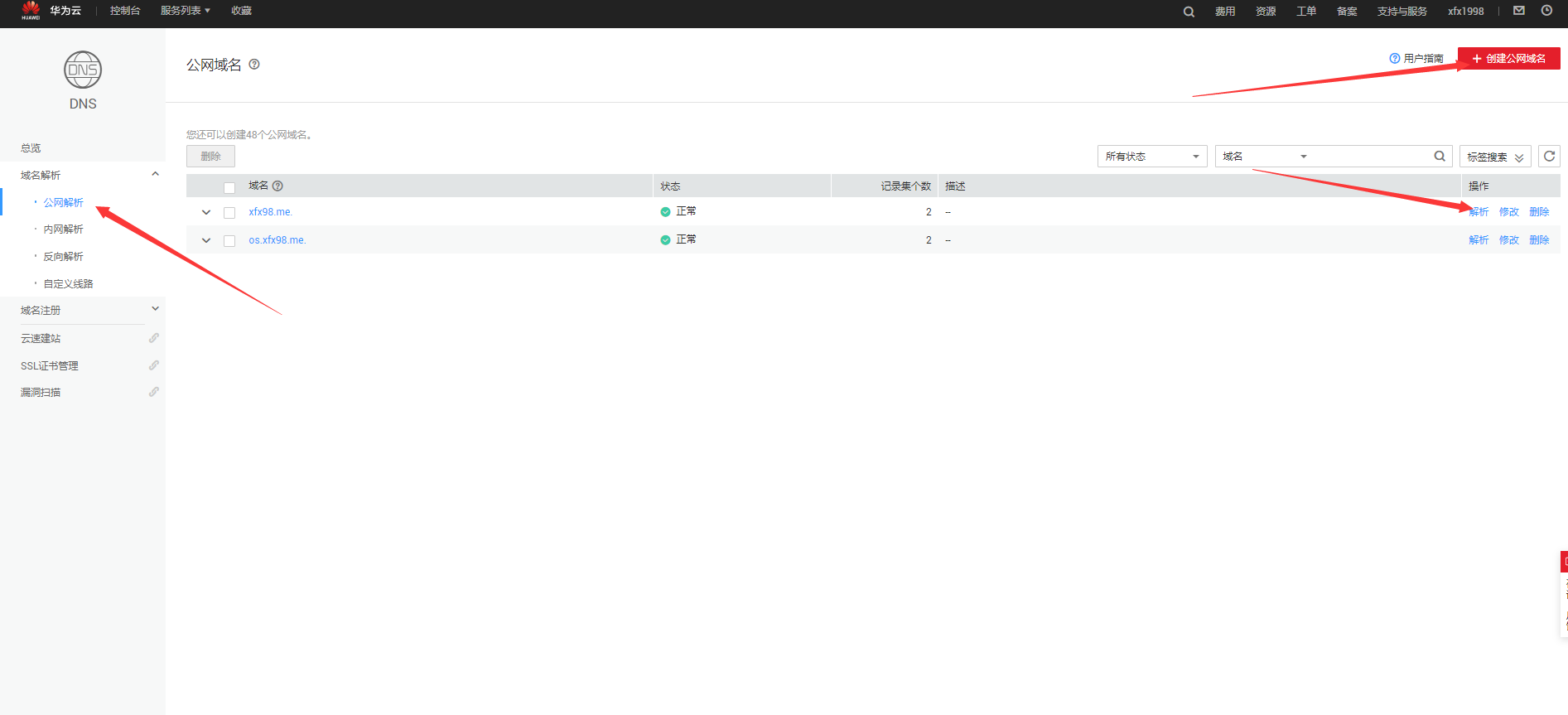
Task: Select 总览 in the sidebar
Action: point(31,147)
